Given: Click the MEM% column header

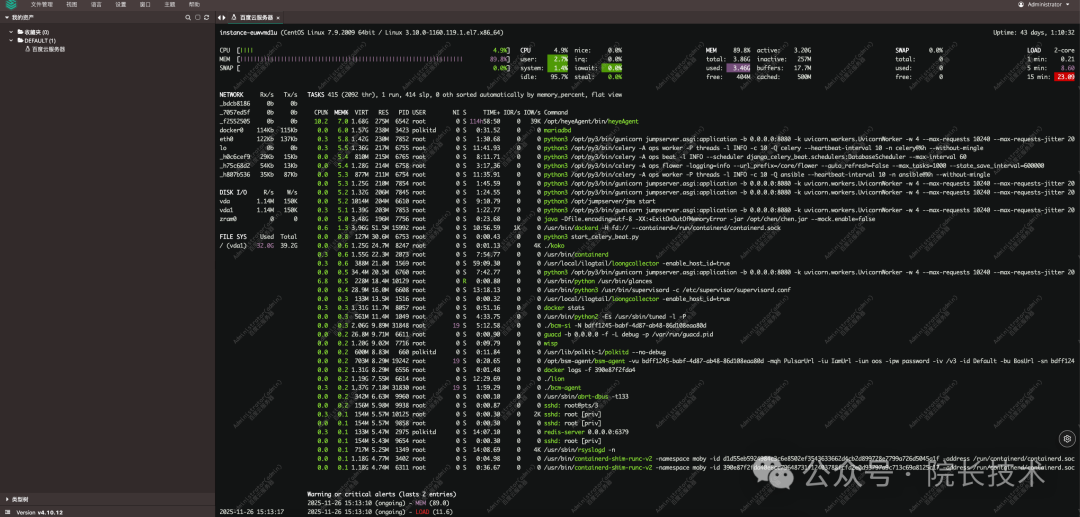Looking at the screenshot, I should coord(341,112).
